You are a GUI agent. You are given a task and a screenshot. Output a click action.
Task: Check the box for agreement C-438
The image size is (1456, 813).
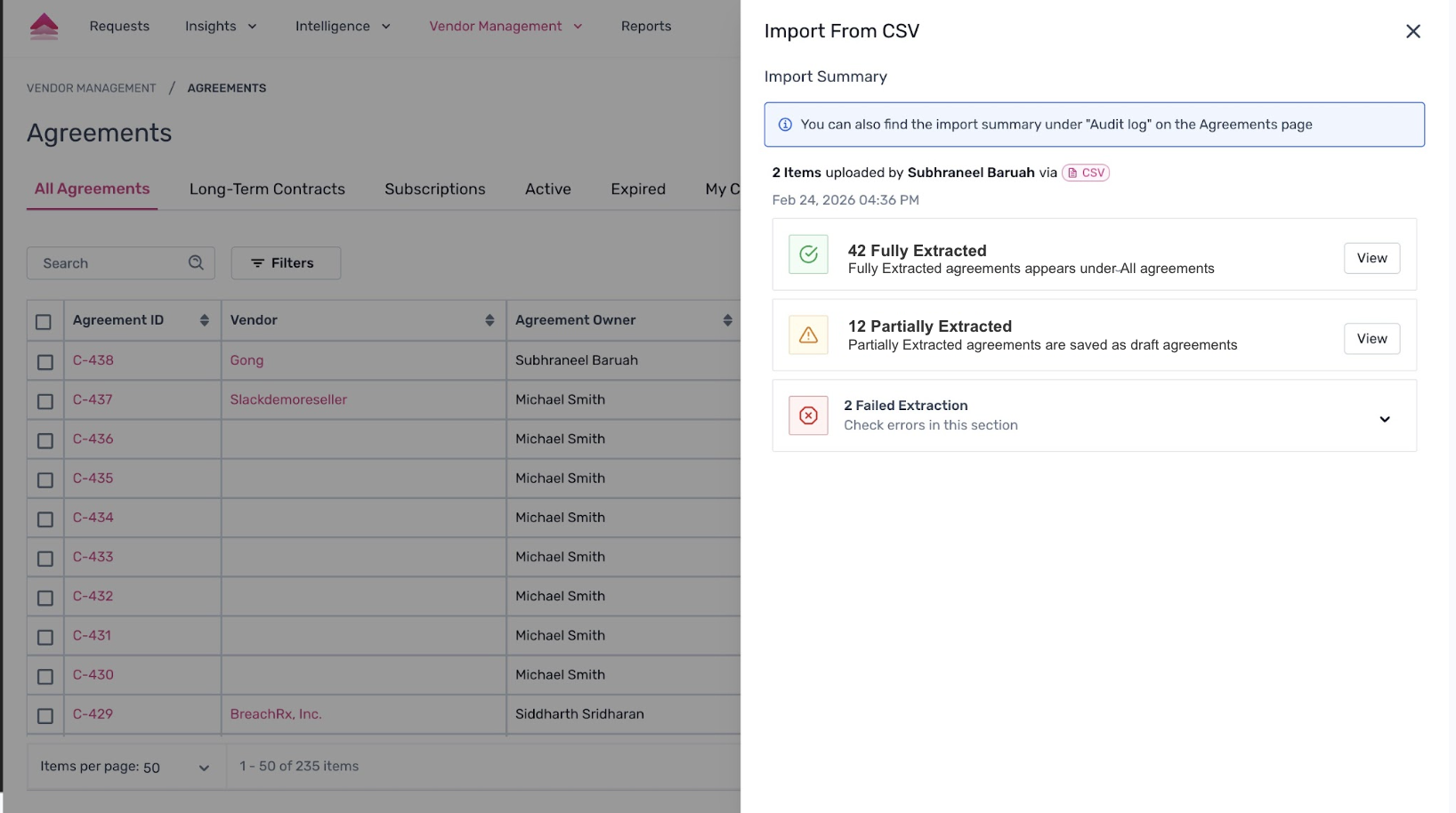(x=45, y=362)
